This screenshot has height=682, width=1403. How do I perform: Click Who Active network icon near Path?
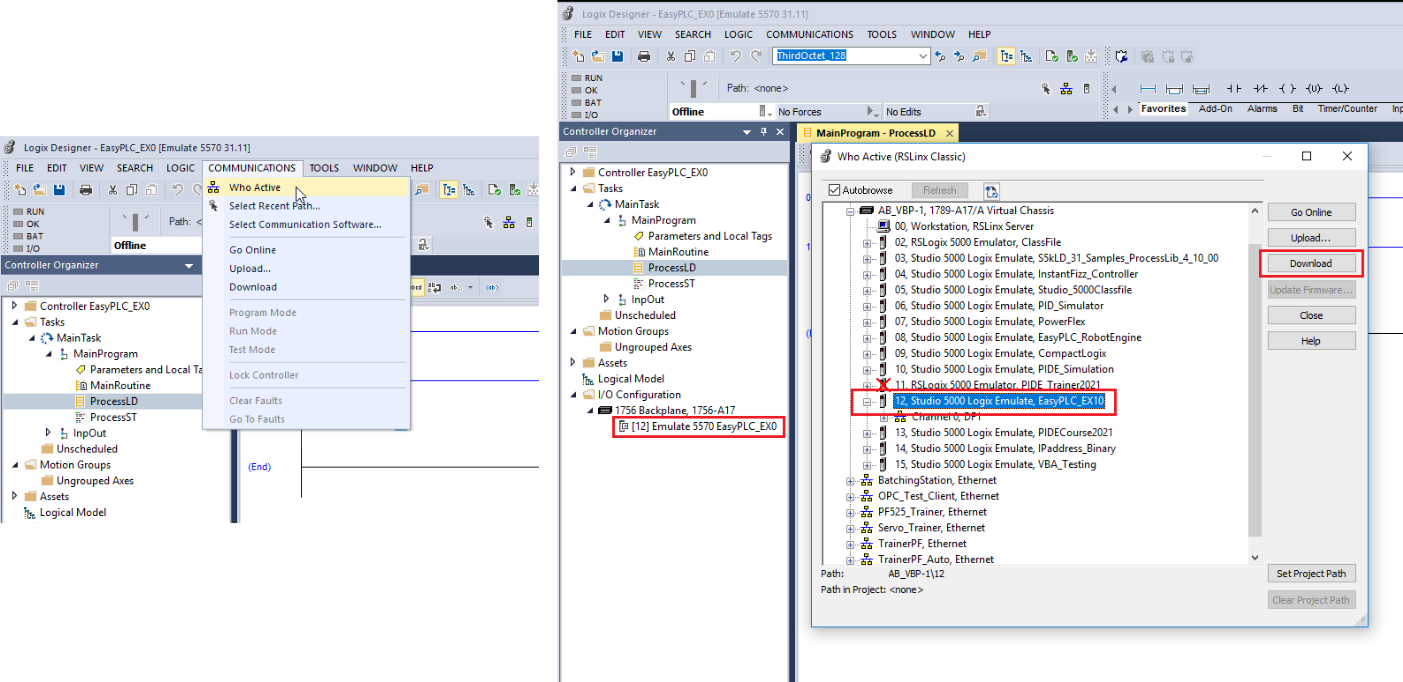[x=1067, y=88]
